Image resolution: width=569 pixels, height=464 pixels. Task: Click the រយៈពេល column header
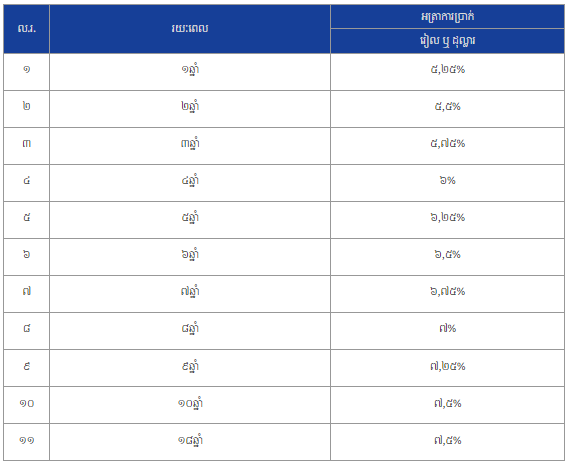point(190,29)
